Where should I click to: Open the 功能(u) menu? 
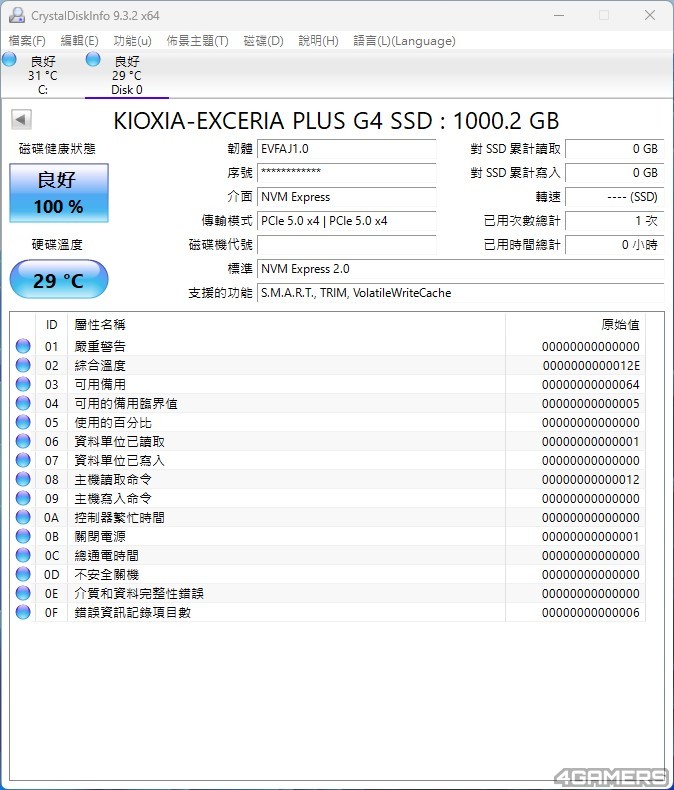[132, 41]
